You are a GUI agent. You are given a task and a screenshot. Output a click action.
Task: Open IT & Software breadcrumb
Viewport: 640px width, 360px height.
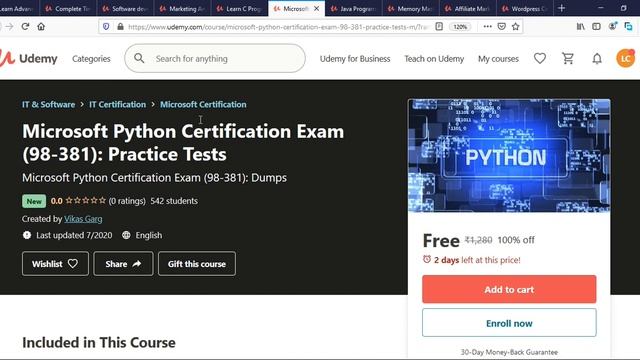pyautogui.click(x=48, y=104)
